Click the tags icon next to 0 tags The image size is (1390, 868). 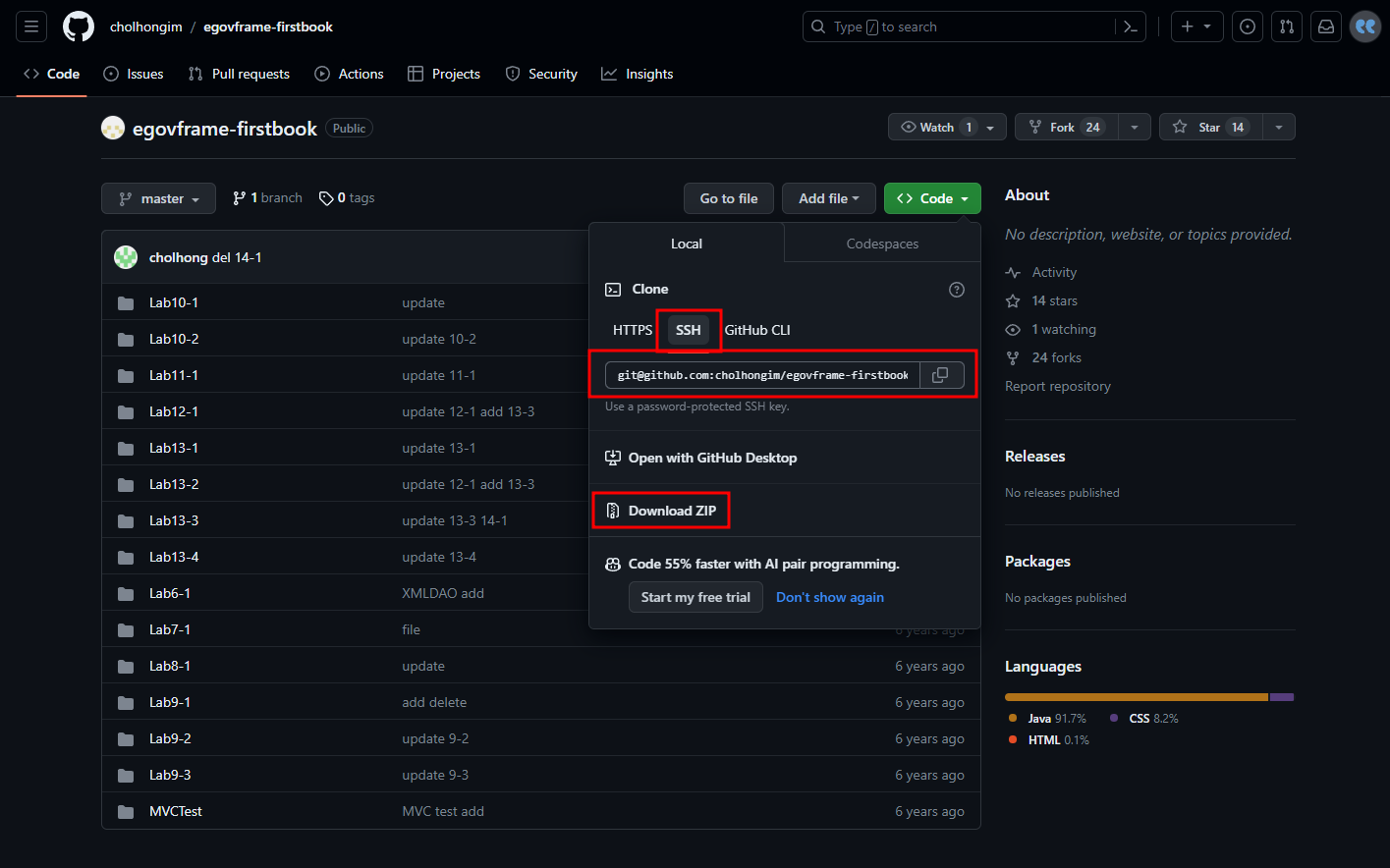pyautogui.click(x=326, y=198)
